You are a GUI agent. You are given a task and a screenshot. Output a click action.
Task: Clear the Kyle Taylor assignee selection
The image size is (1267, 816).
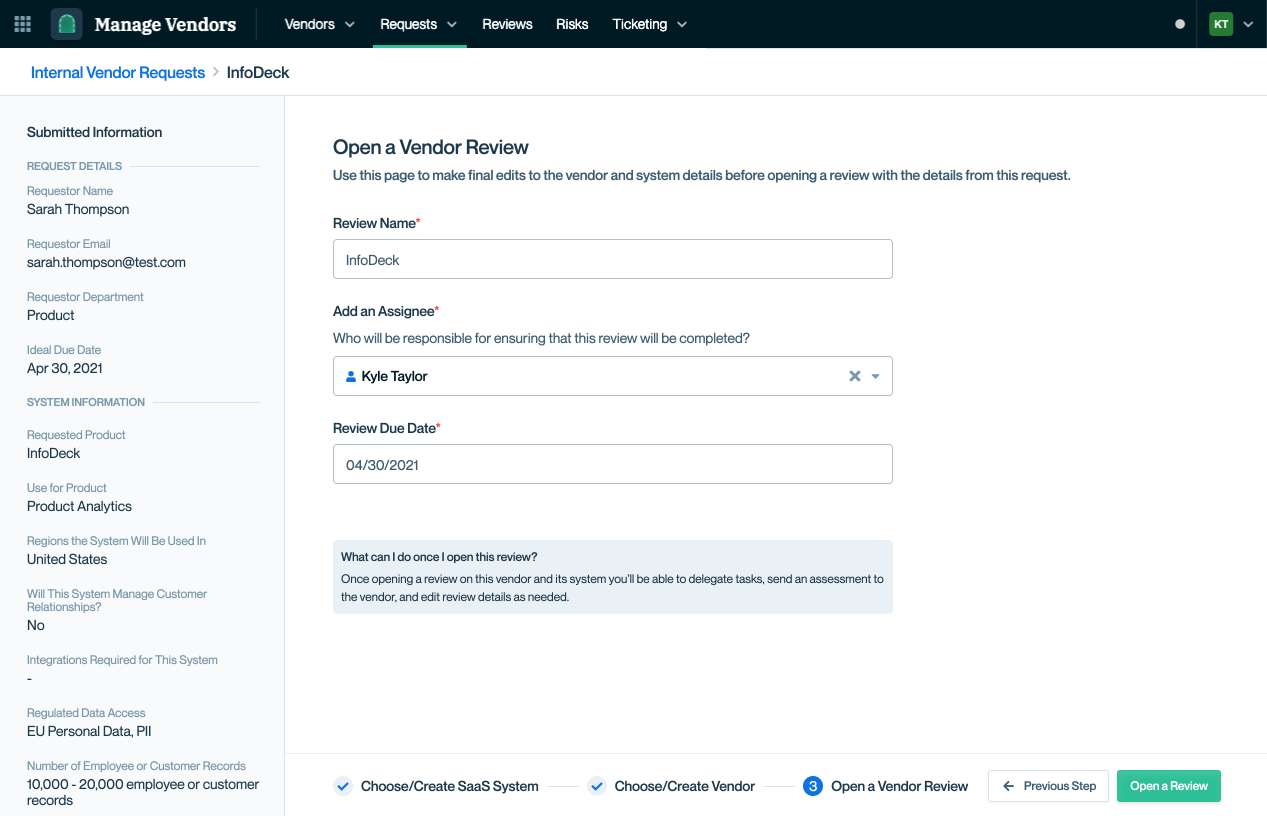point(854,376)
